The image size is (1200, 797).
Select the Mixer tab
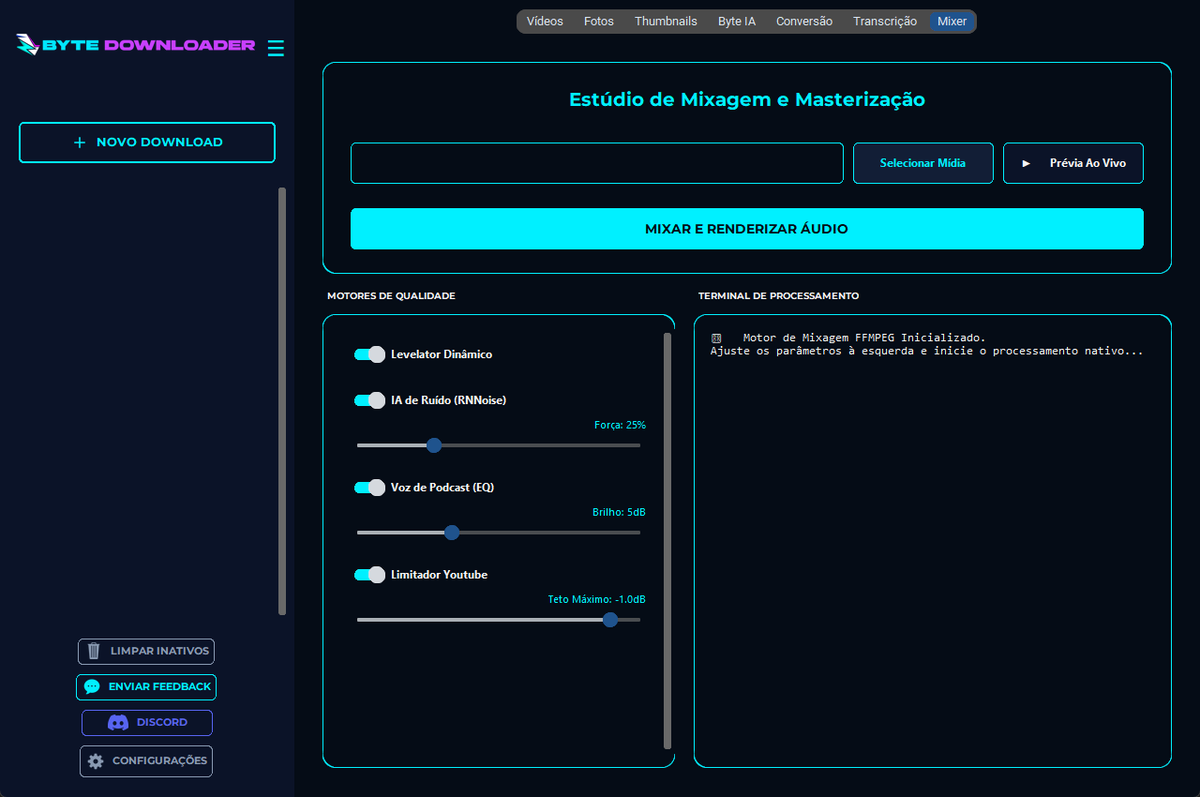(x=952, y=21)
